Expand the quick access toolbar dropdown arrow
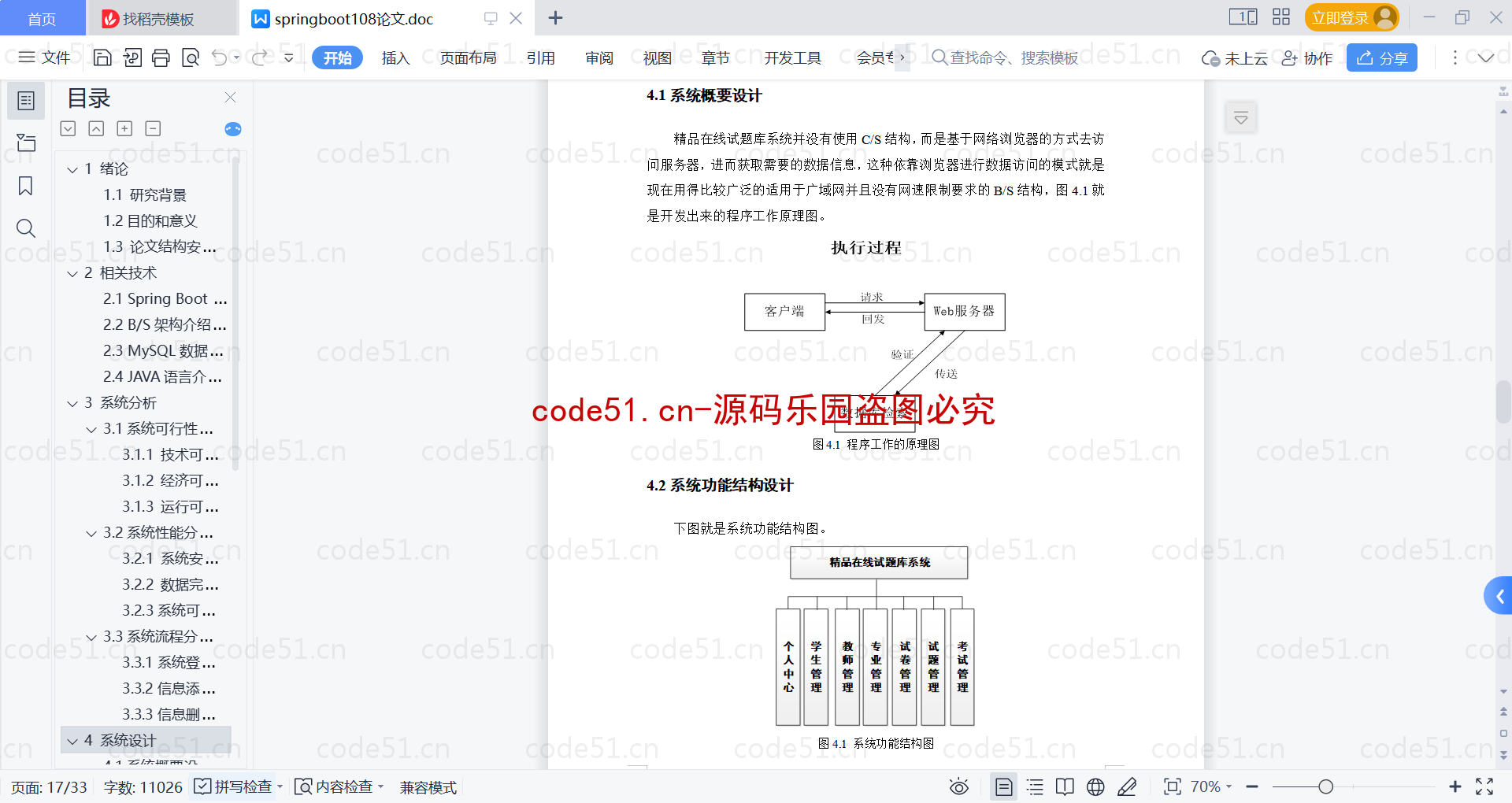The width and height of the screenshot is (1512, 803). tap(289, 57)
